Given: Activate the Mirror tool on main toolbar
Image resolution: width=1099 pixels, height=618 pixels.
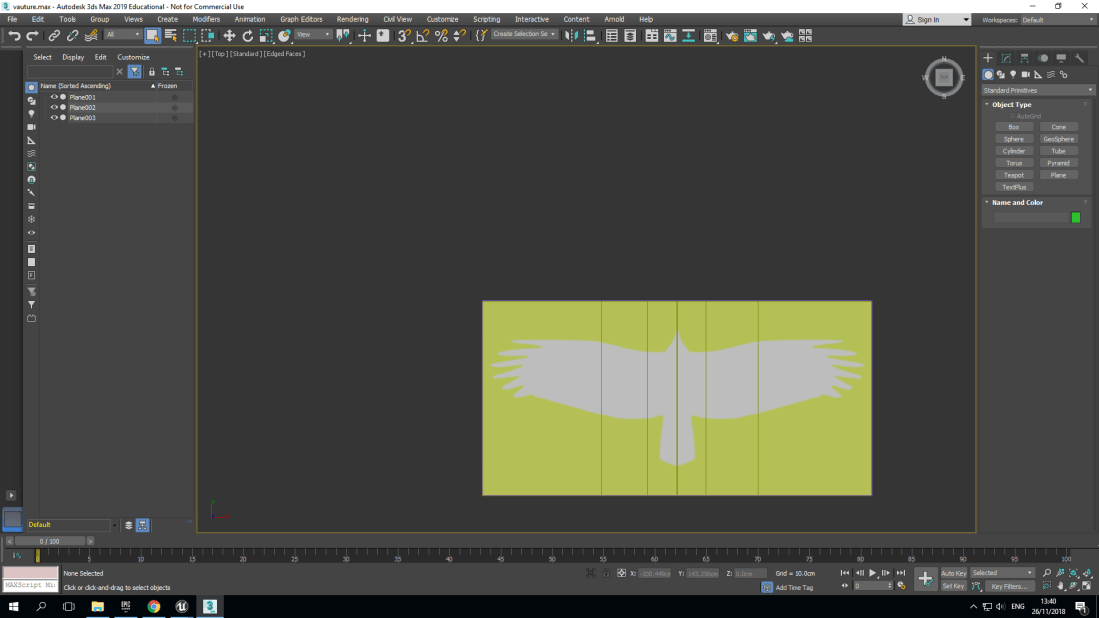Looking at the screenshot, I should [x=570, y=36].
